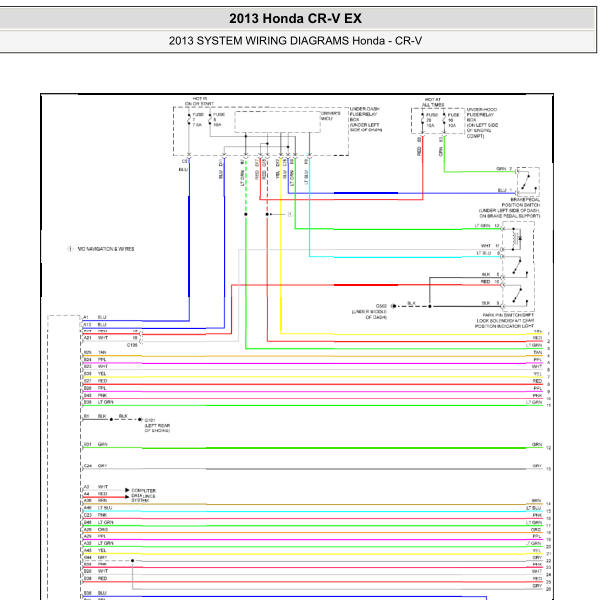600x600 pixels.
Task: Click the "A29 PPL" pin label
Action: (95, 536)
